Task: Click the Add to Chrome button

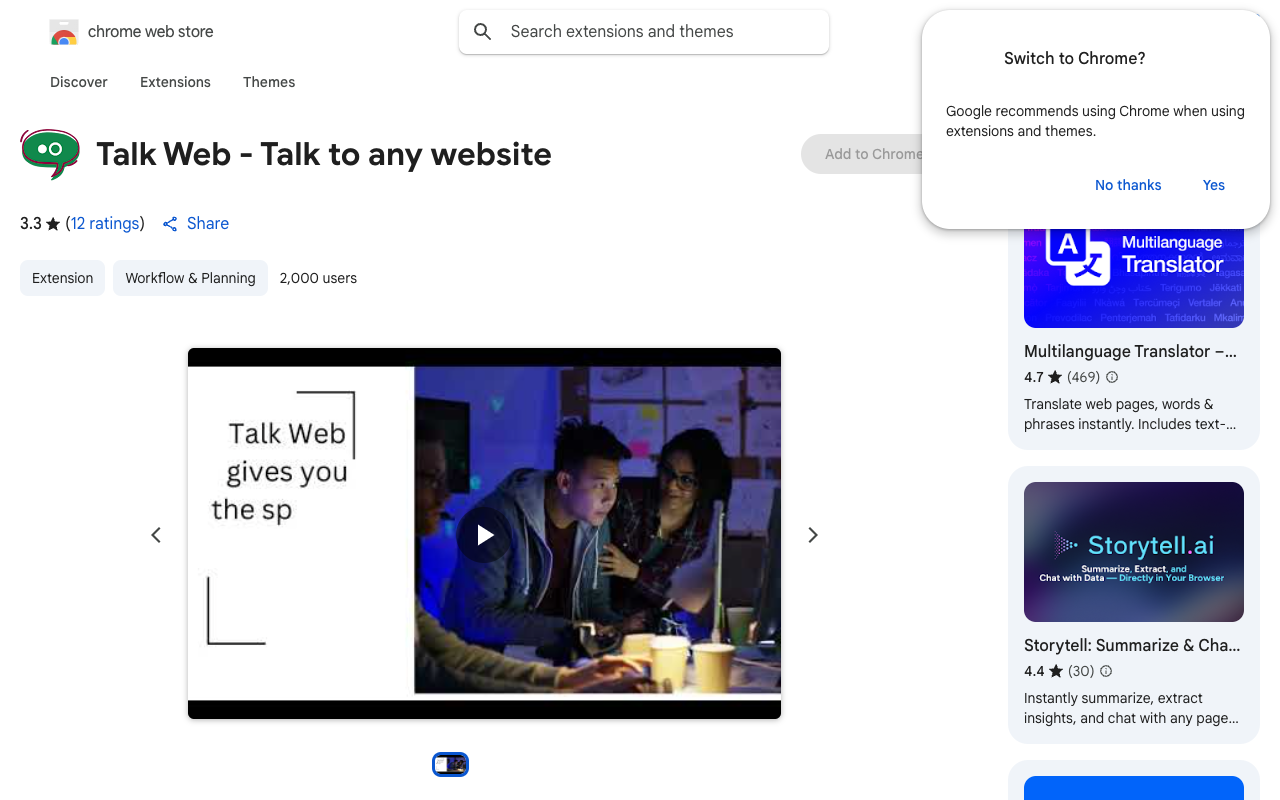Action: 862,154
